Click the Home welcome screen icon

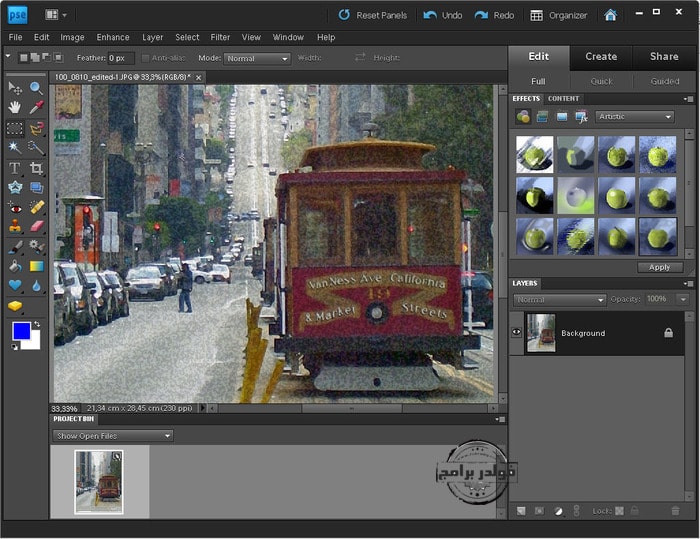[x=610, y=15]
